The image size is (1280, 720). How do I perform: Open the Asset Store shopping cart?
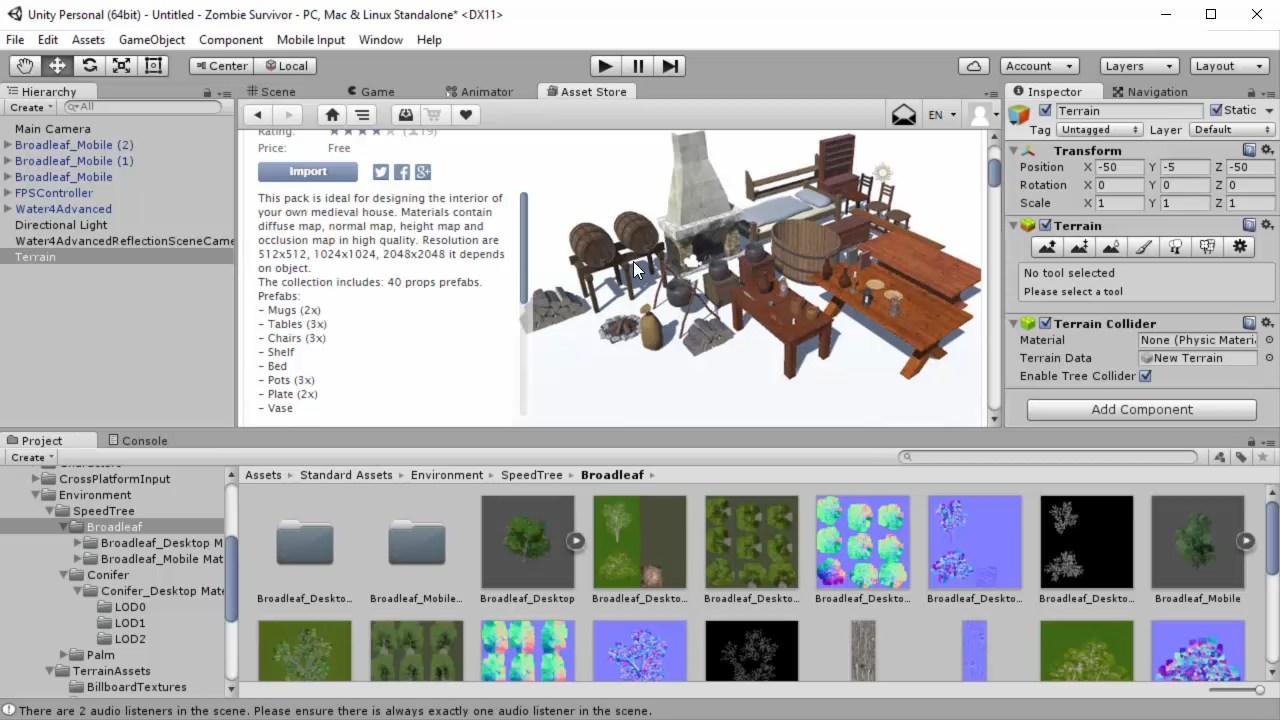click(434, 115)
